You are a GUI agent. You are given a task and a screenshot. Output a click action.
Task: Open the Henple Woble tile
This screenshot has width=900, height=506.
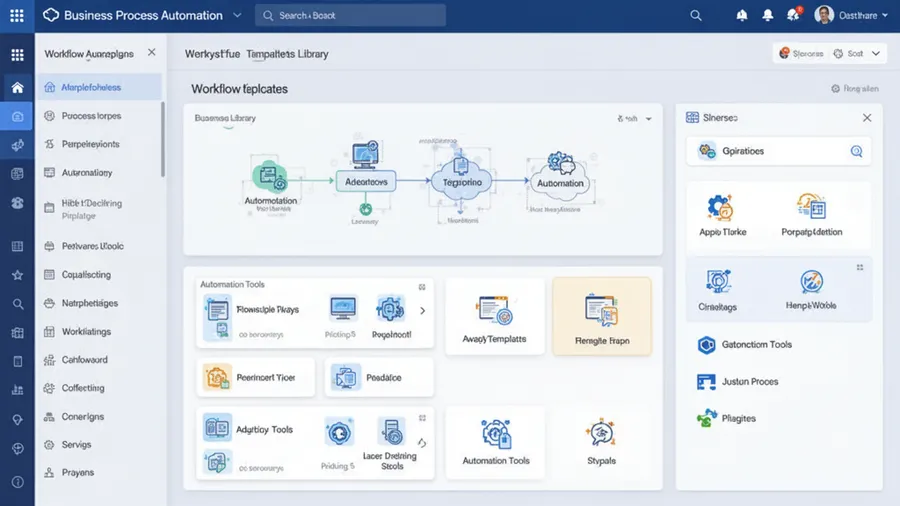point(811,290)
